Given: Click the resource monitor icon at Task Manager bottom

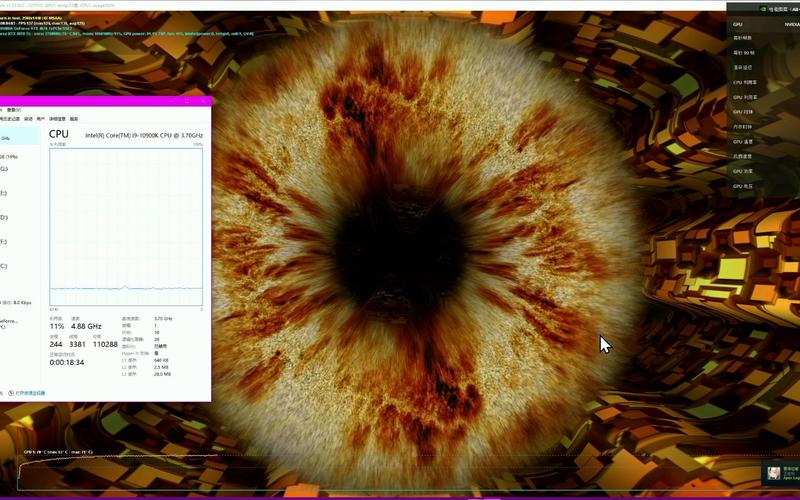Looking at the screenshot, I should click(11, 393).
